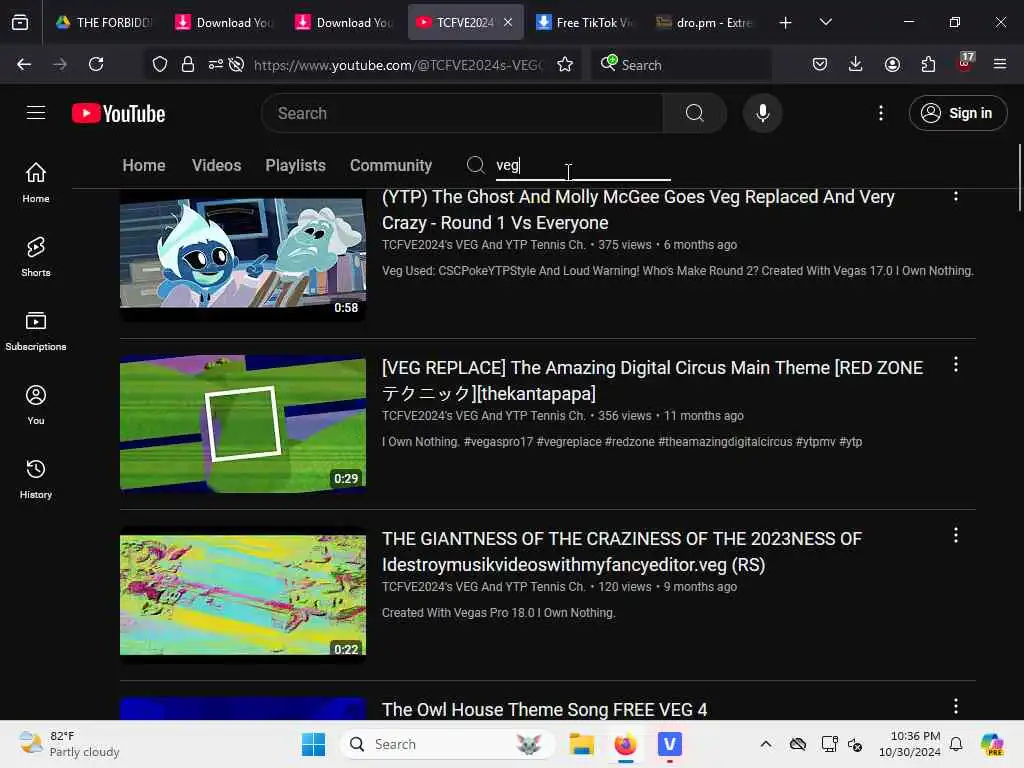Open YouTube settings three-dot menu

coord(880,113)
